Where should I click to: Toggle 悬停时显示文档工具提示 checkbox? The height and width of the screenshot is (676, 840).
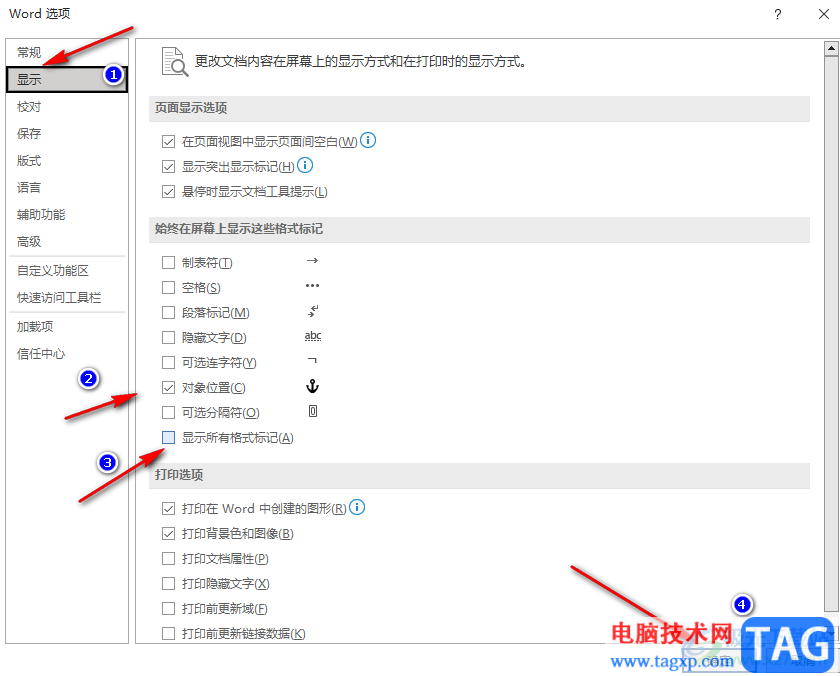click(x=168, y=192)
